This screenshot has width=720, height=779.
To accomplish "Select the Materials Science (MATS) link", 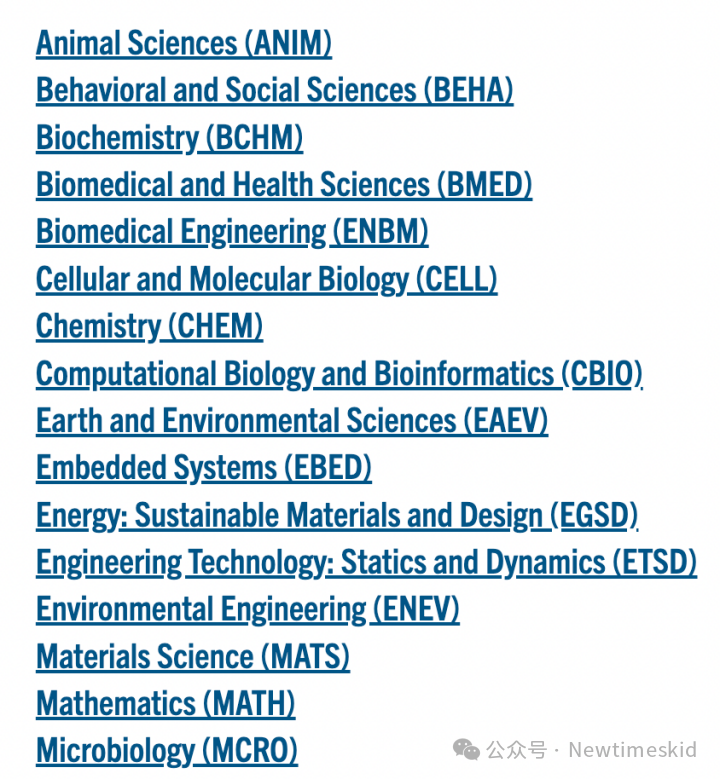I will (x=193, y=657).
